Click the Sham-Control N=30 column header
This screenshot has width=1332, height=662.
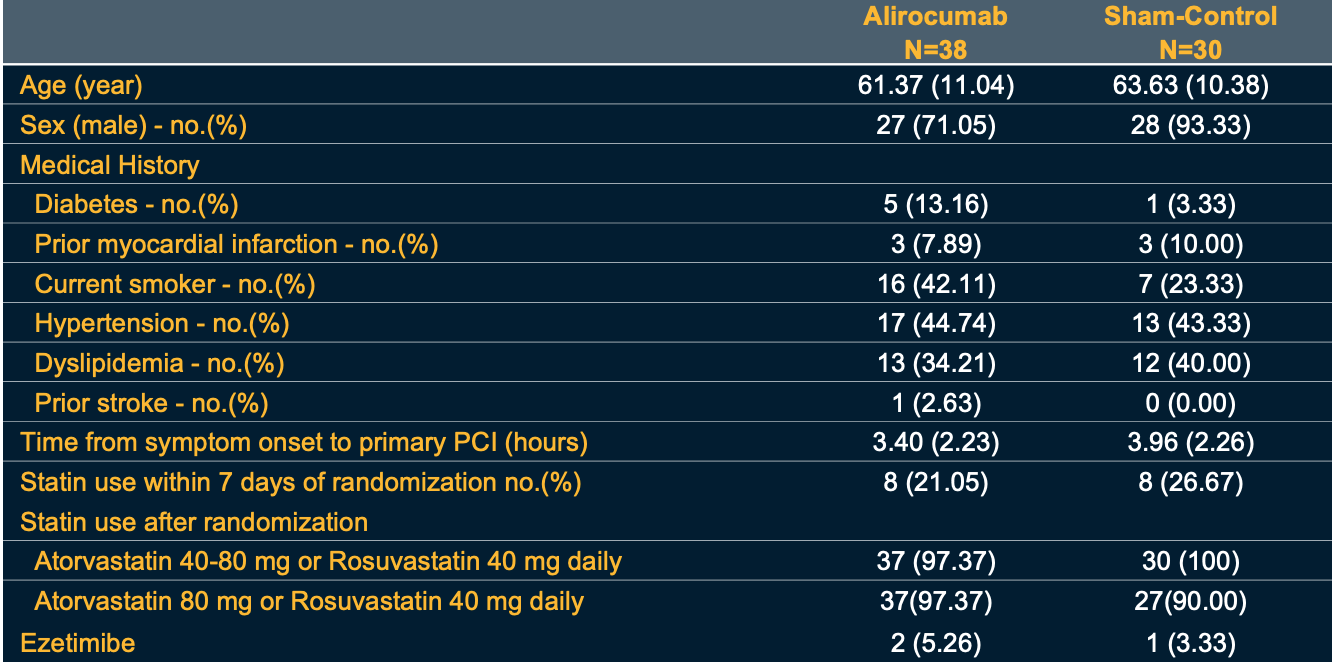click(x=1190, y=32)
